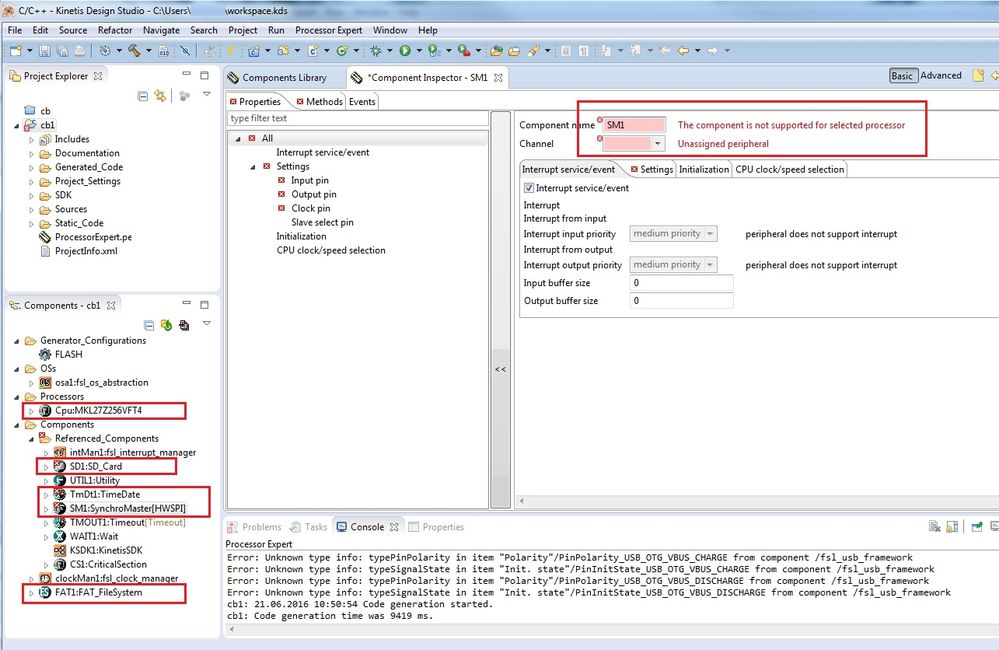The width and height of the screenshot is (999, 650).
Task: Click the type filter text field
Action: 358,119
